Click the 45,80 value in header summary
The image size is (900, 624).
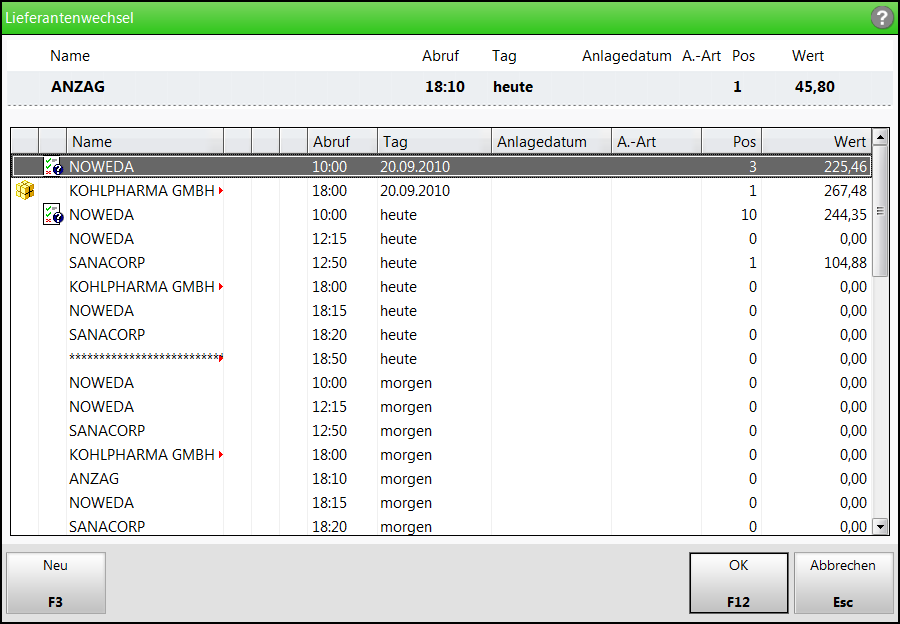pyautogui.click(x=814, y=87)
